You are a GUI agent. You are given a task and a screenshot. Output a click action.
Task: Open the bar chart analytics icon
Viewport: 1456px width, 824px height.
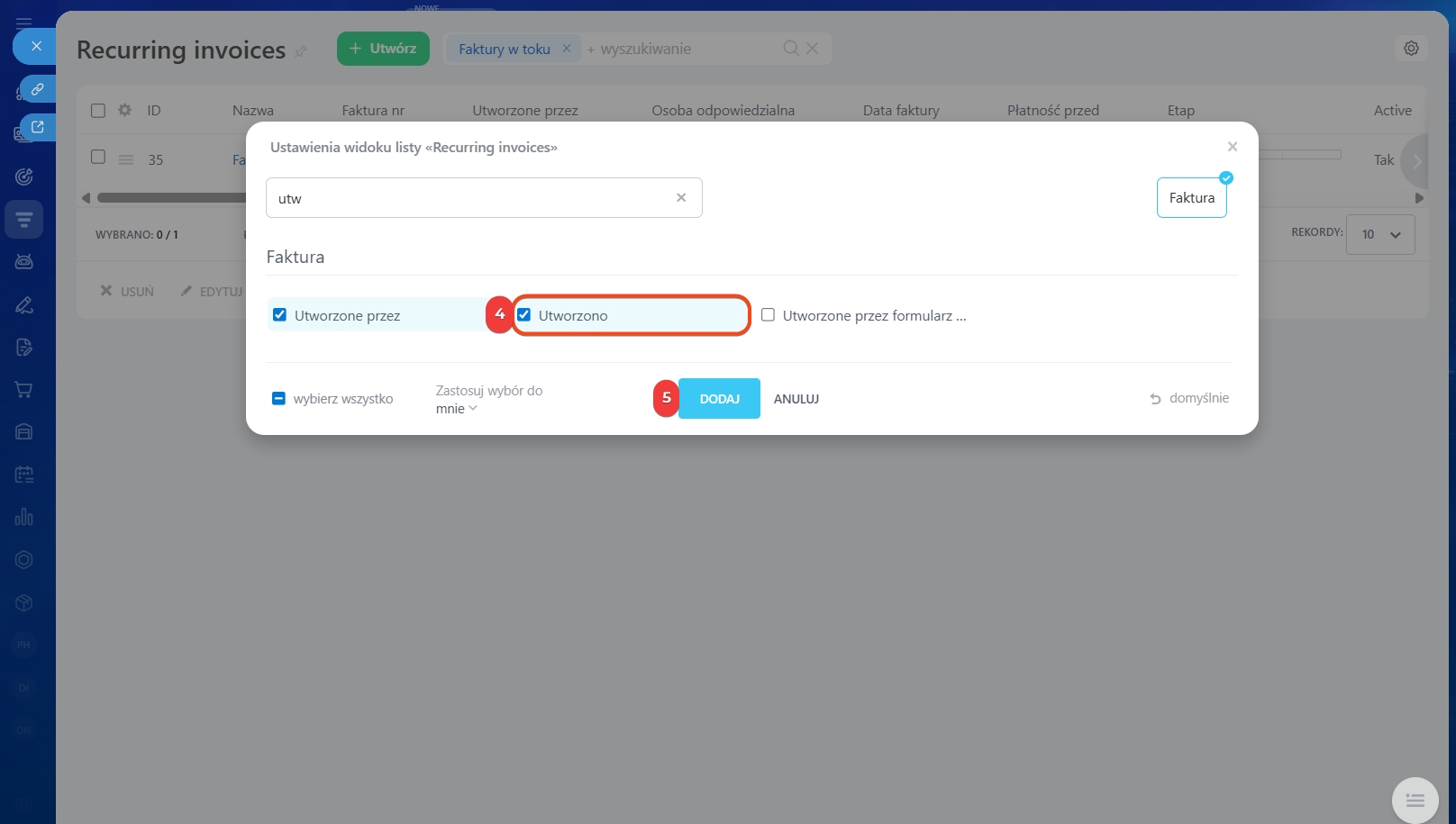tap(24, 517)
